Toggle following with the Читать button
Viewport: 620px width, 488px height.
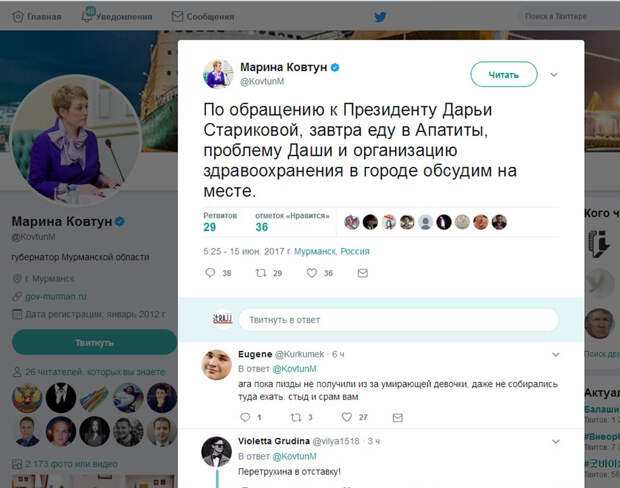point(504,74)
